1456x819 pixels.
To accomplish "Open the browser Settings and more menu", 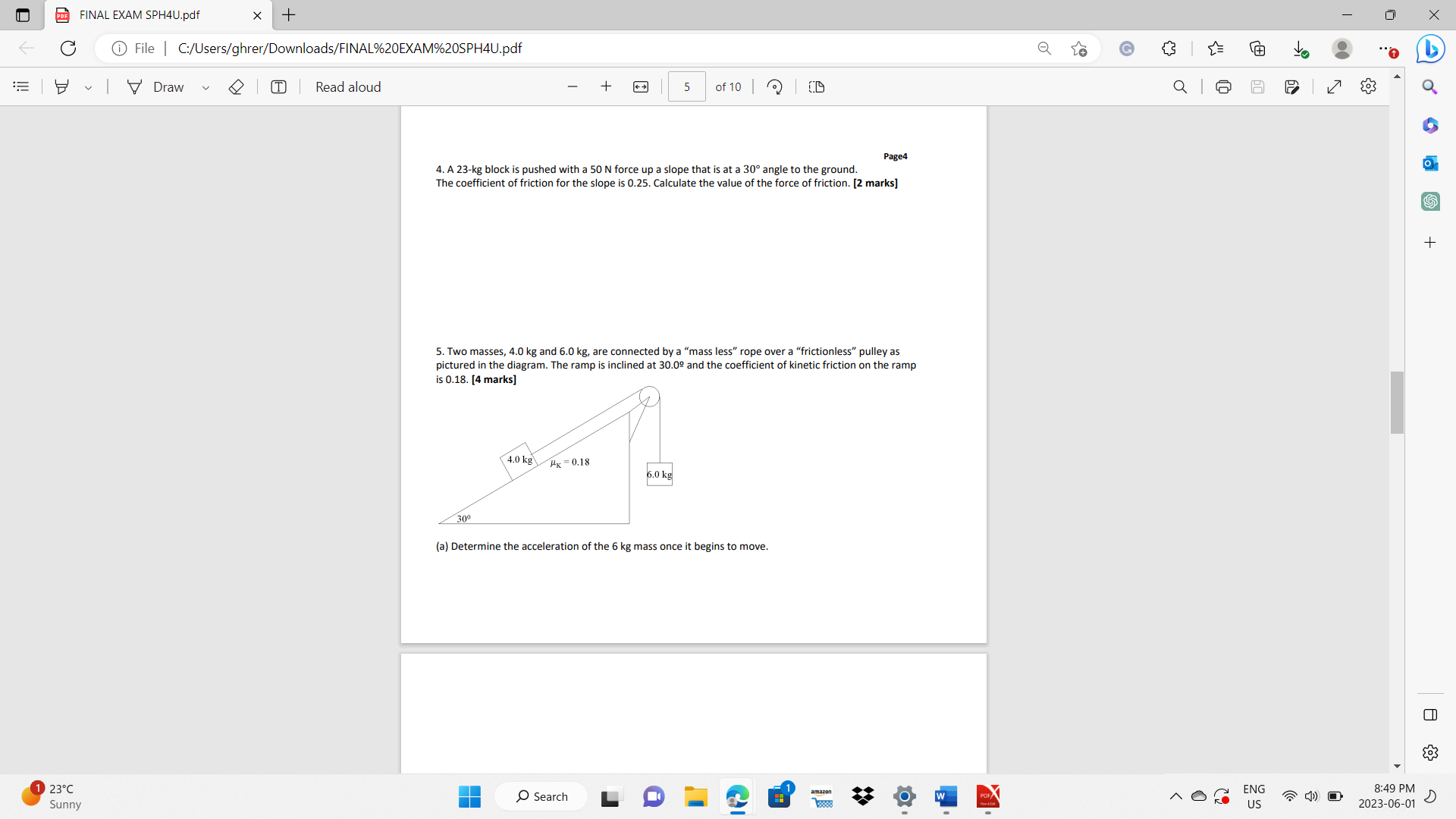I will coord(1384,48).
